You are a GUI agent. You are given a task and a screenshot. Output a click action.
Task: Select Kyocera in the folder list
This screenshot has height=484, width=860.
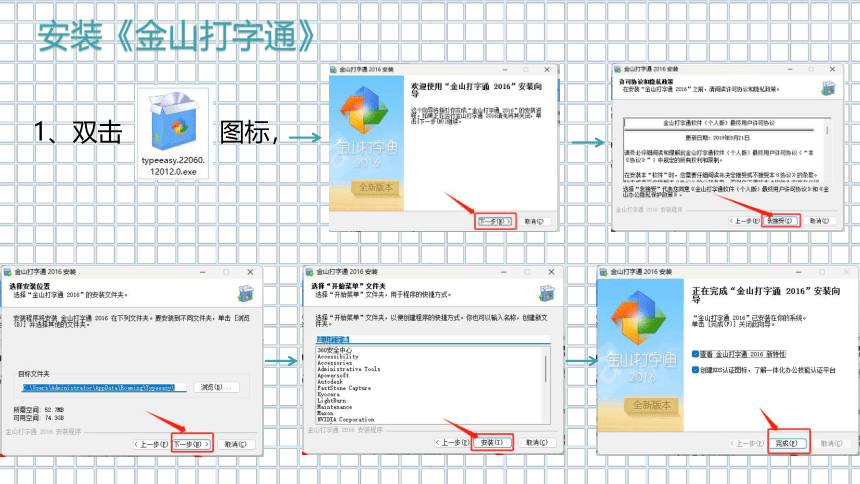click(329, 395)
